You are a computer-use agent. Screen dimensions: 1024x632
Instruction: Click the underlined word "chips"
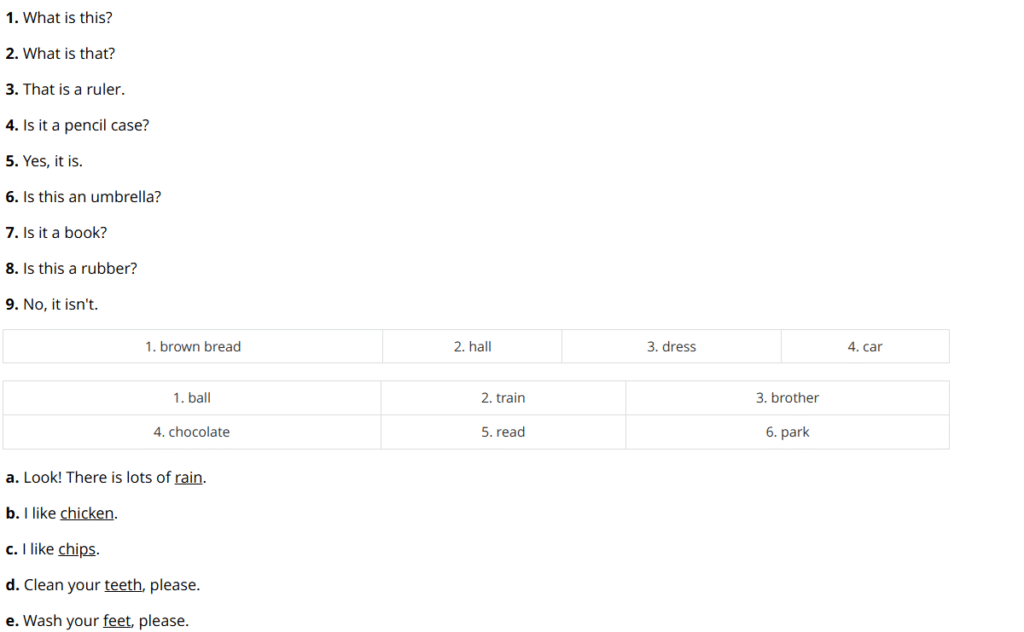point(77,550)
